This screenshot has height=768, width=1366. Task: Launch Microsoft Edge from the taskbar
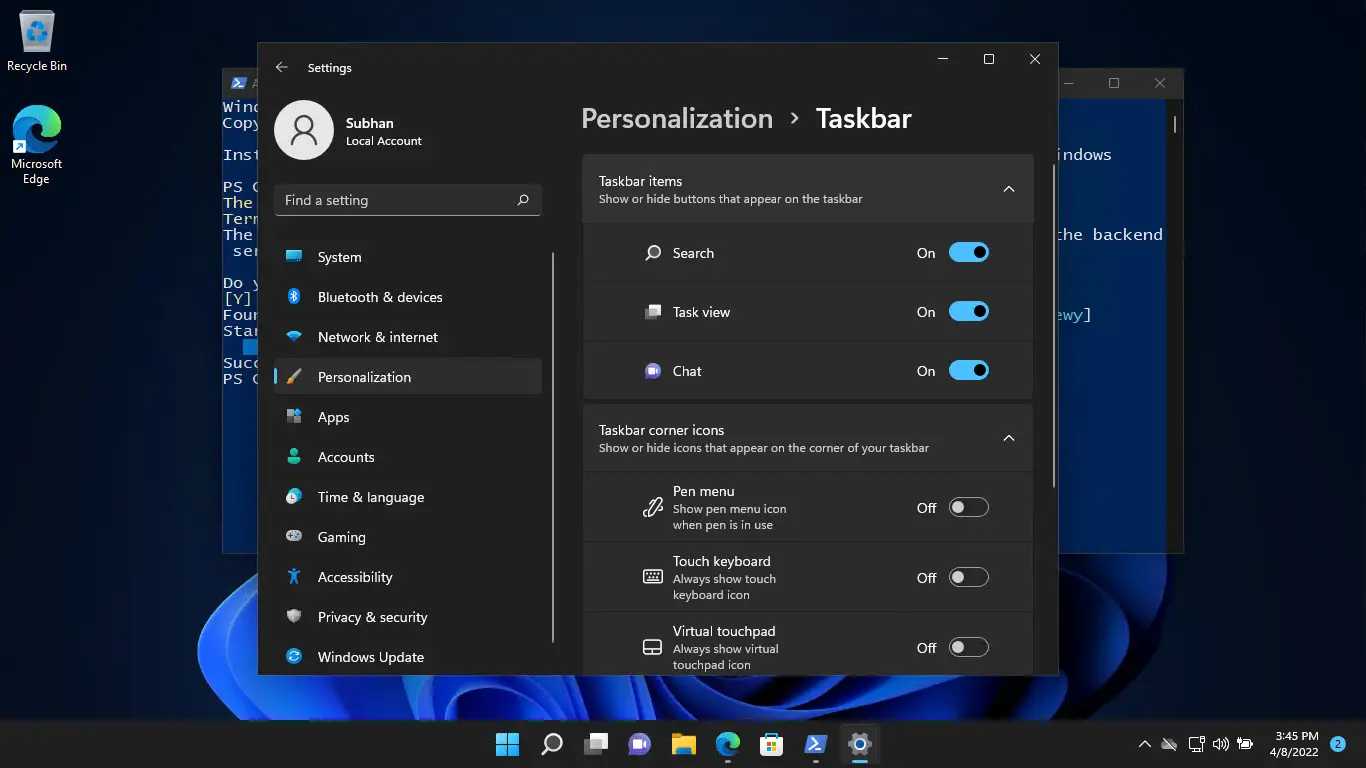point(728,744)
